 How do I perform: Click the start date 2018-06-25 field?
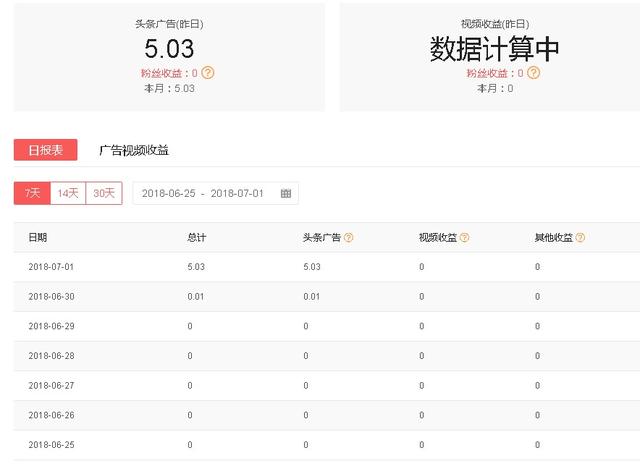coord(168,193)
